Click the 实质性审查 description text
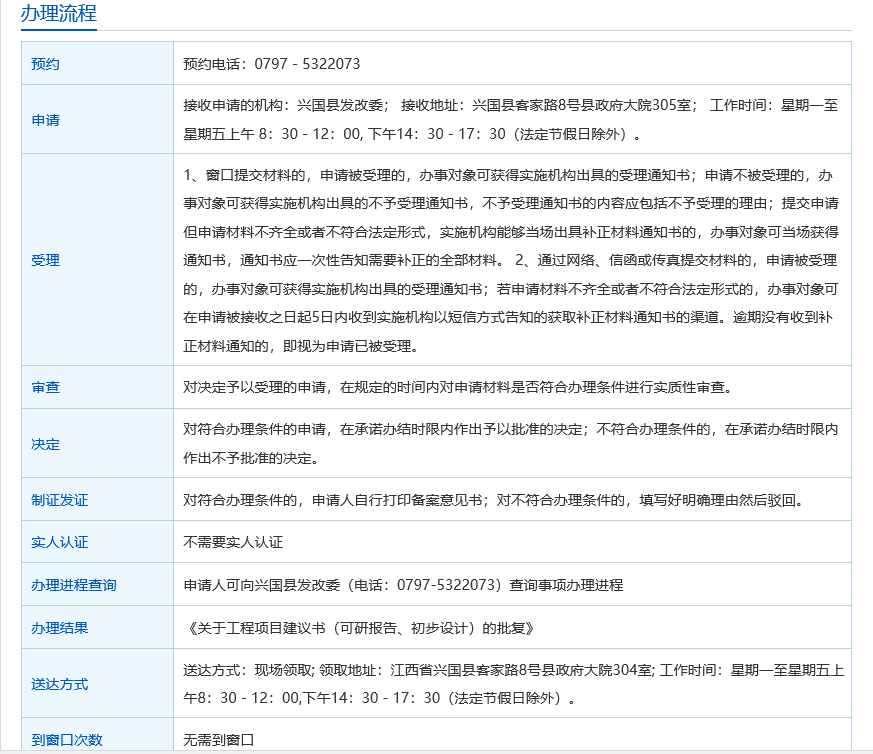This screenshot has width=873, height=754. (463, 387)
